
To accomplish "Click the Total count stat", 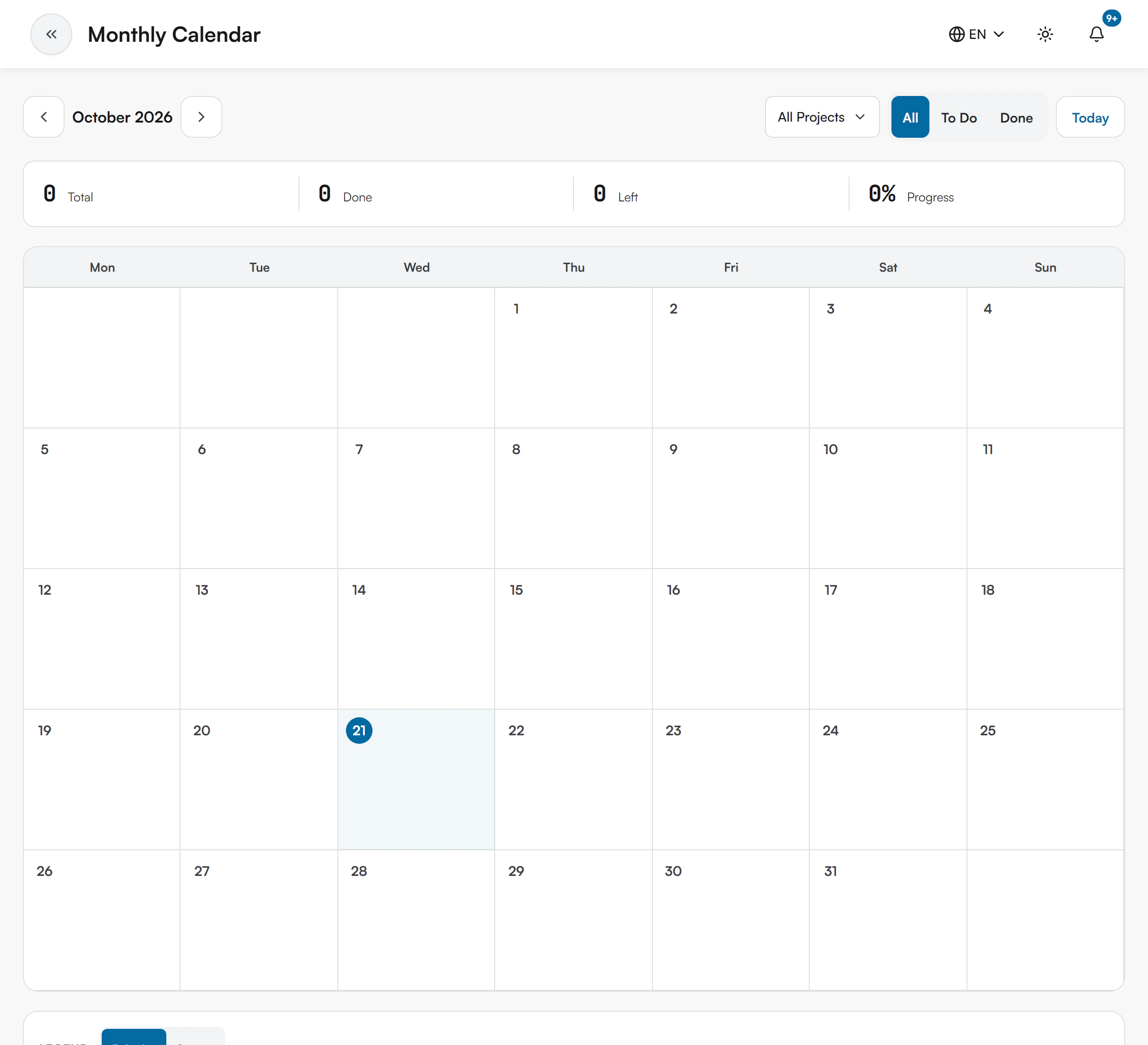I will (x=68, y=194).
